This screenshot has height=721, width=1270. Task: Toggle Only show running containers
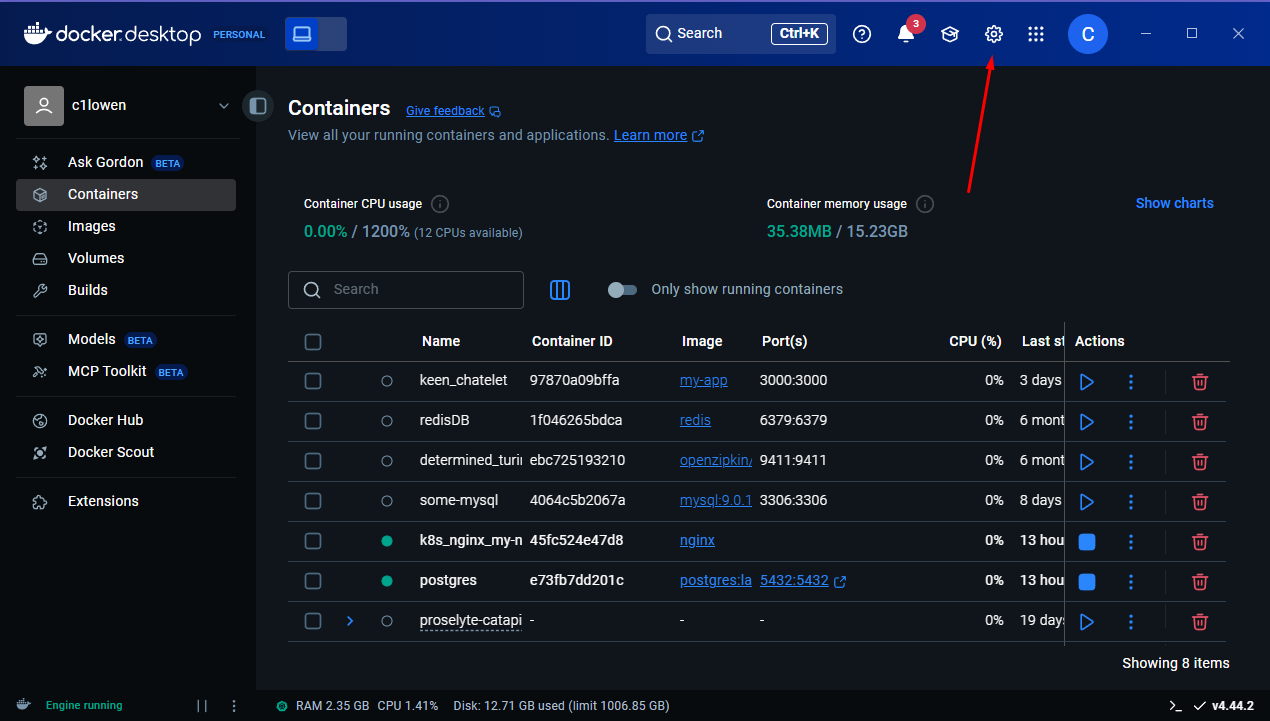(622, 290)
